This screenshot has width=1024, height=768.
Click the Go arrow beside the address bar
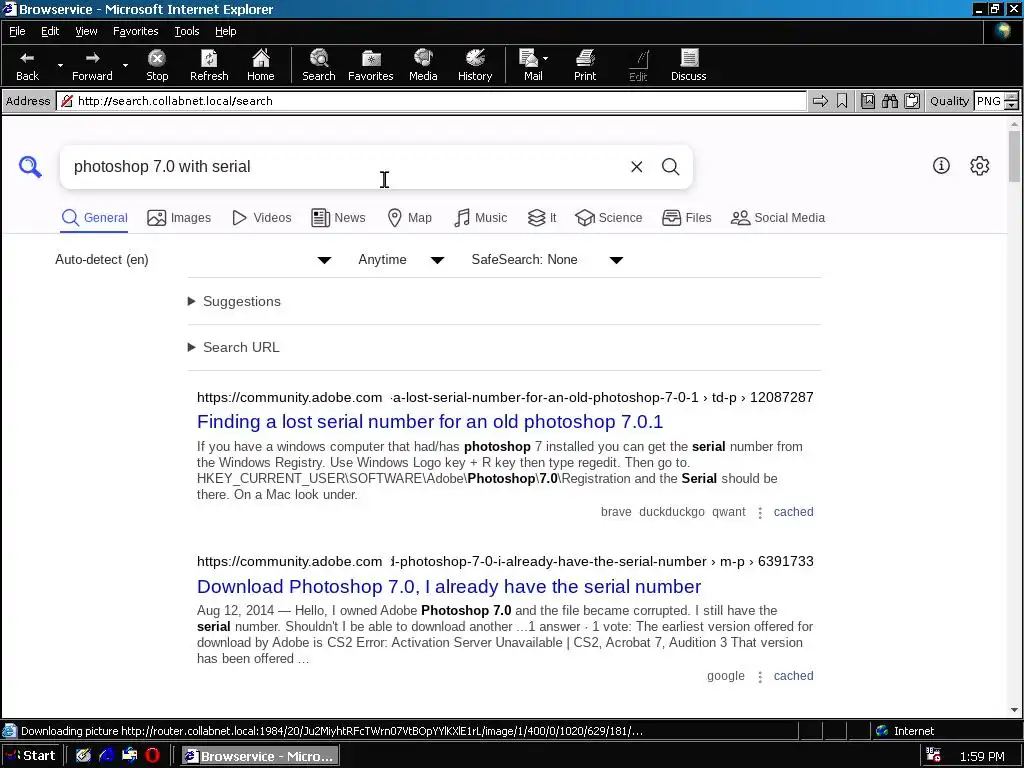(820, 101)
